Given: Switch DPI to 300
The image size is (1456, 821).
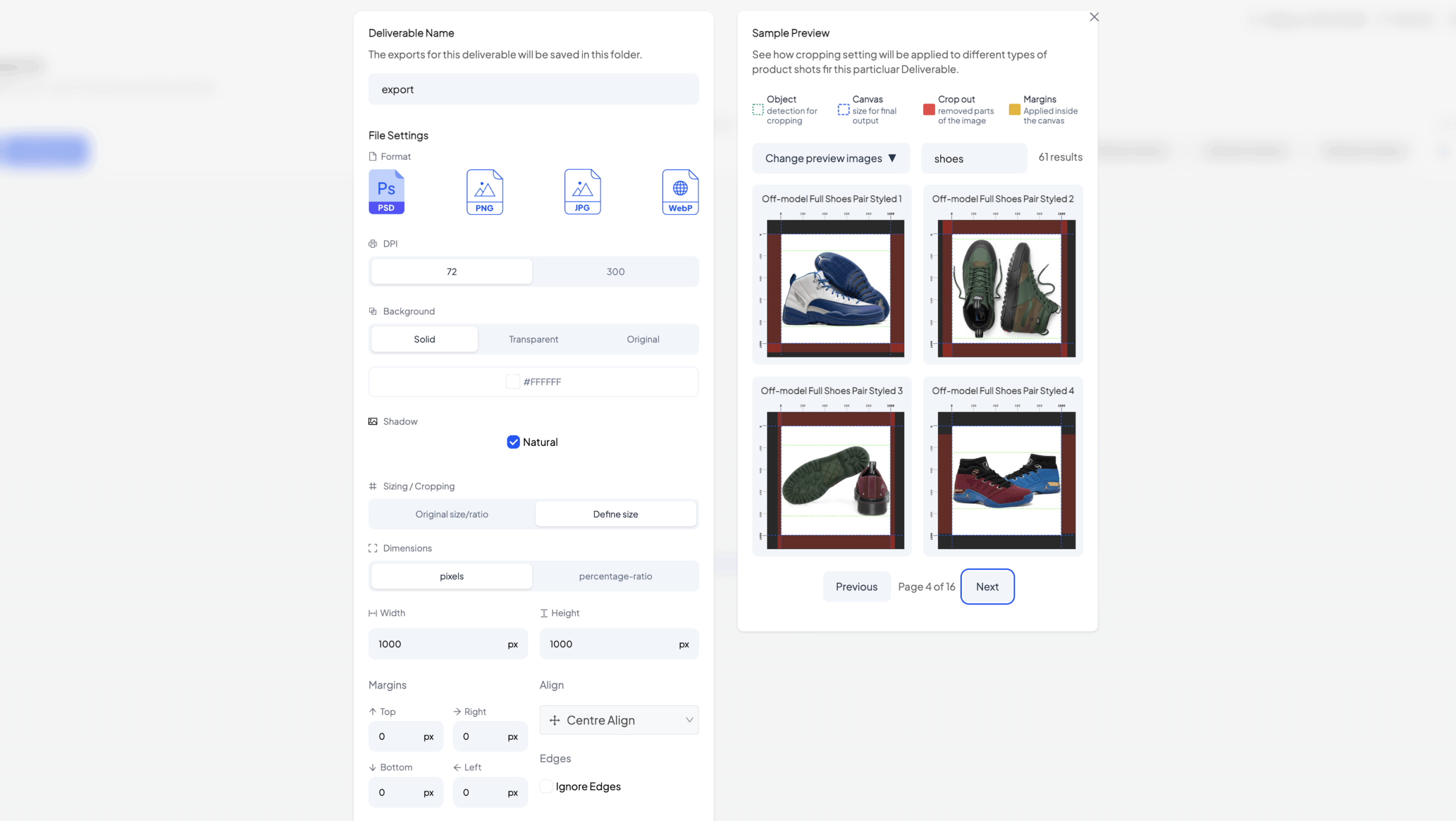Looking at the screenshot, I should coord(615,272).
